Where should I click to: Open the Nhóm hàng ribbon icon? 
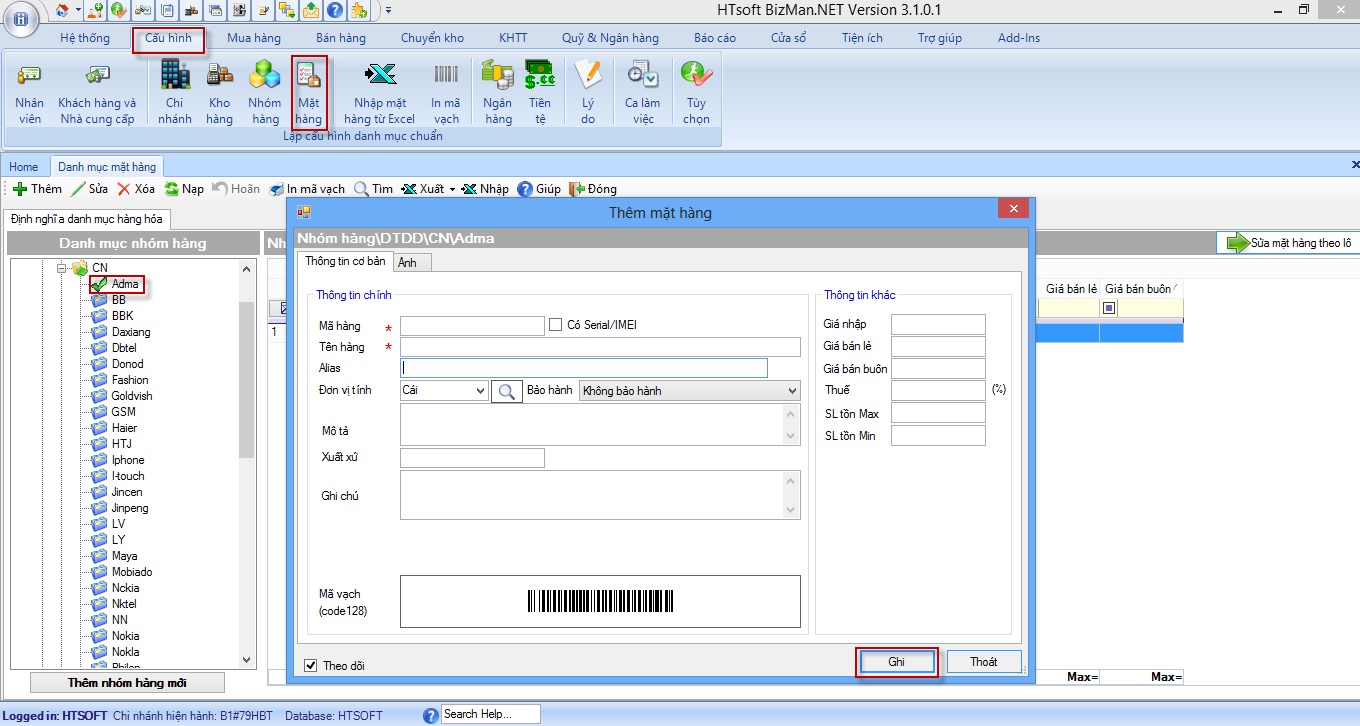[265, 92]
